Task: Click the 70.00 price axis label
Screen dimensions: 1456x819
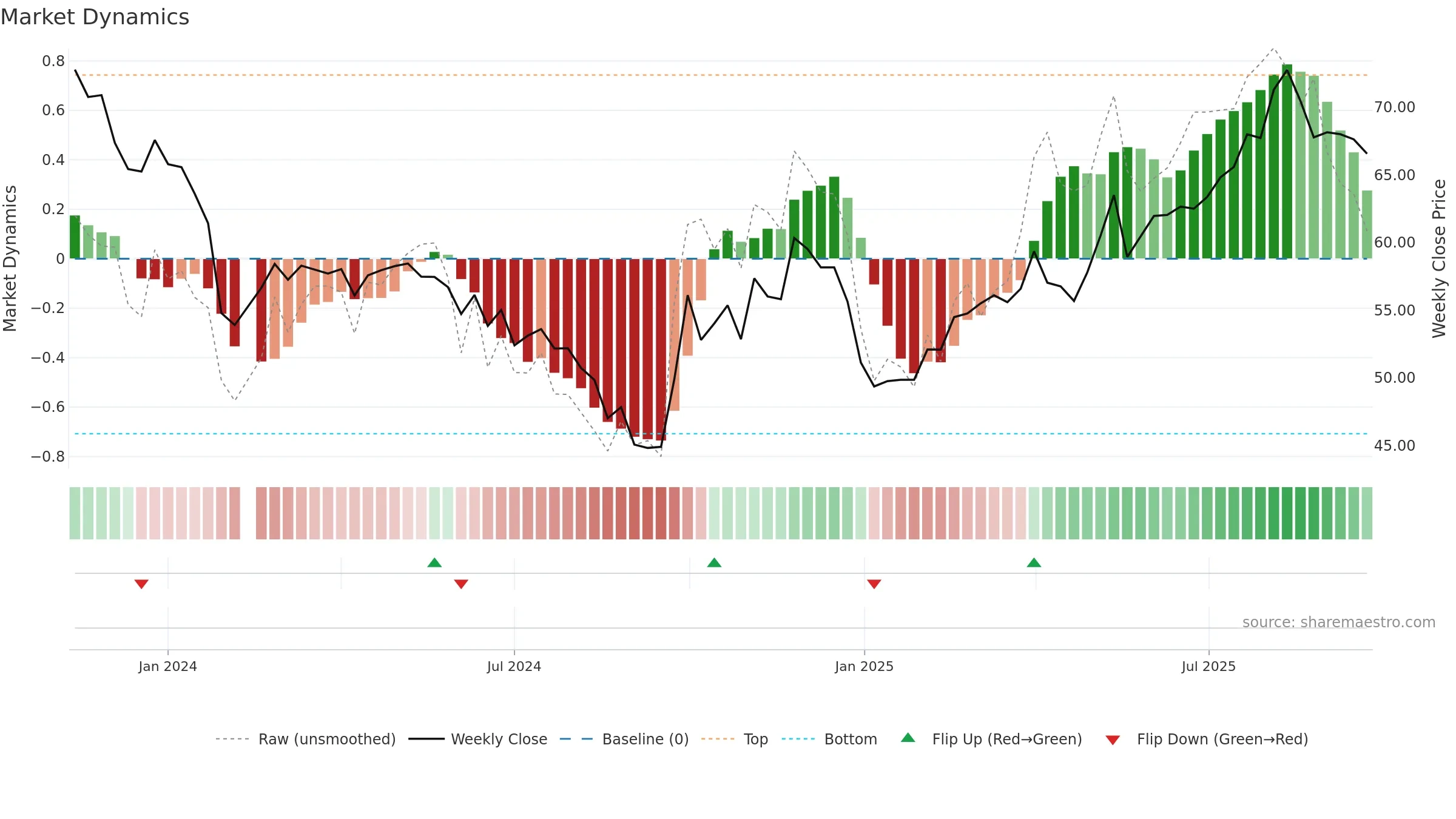Action: (1394, 107)
